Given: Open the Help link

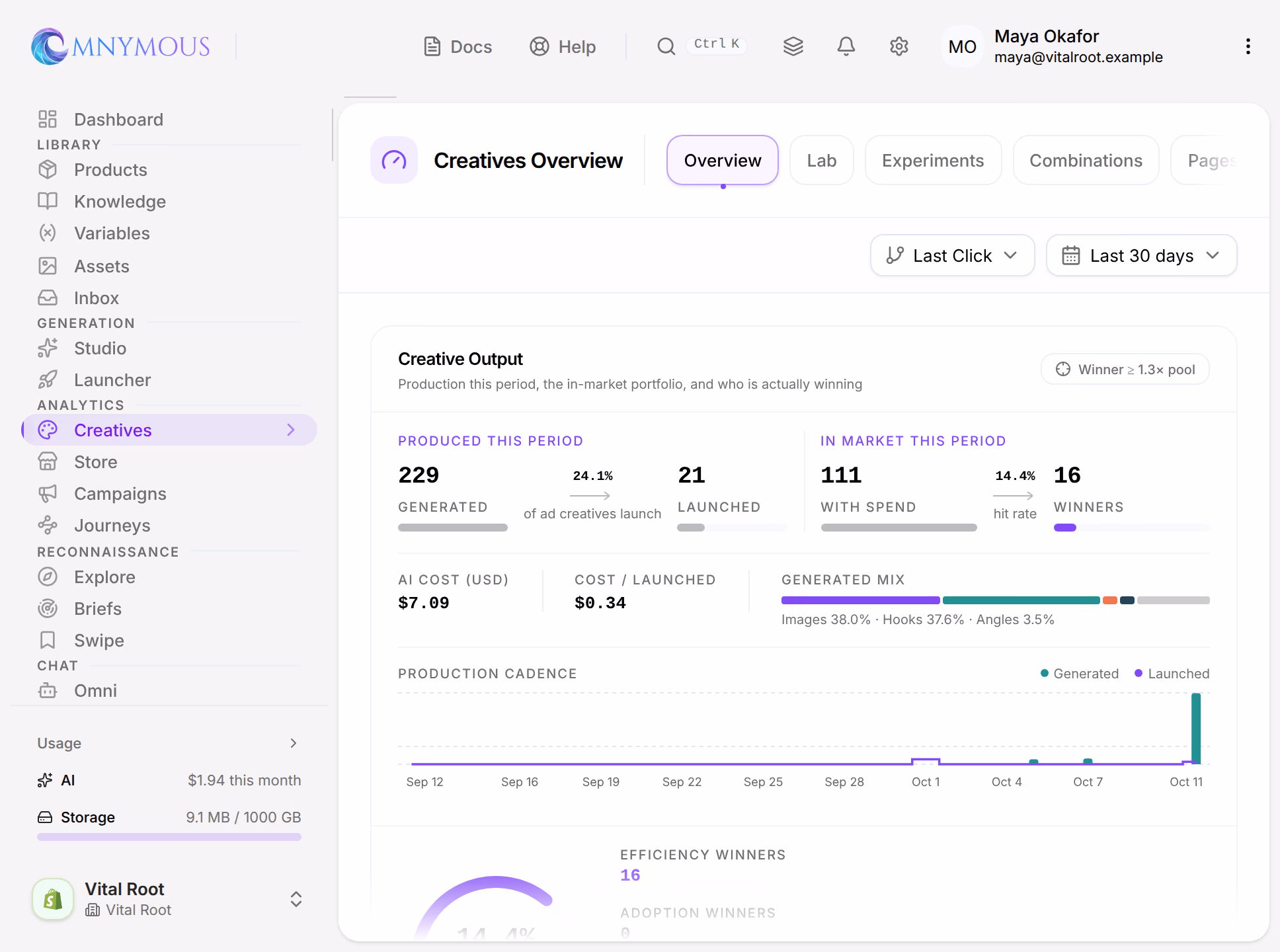Looking at the screenshot, I should click(x=563, y=47).
